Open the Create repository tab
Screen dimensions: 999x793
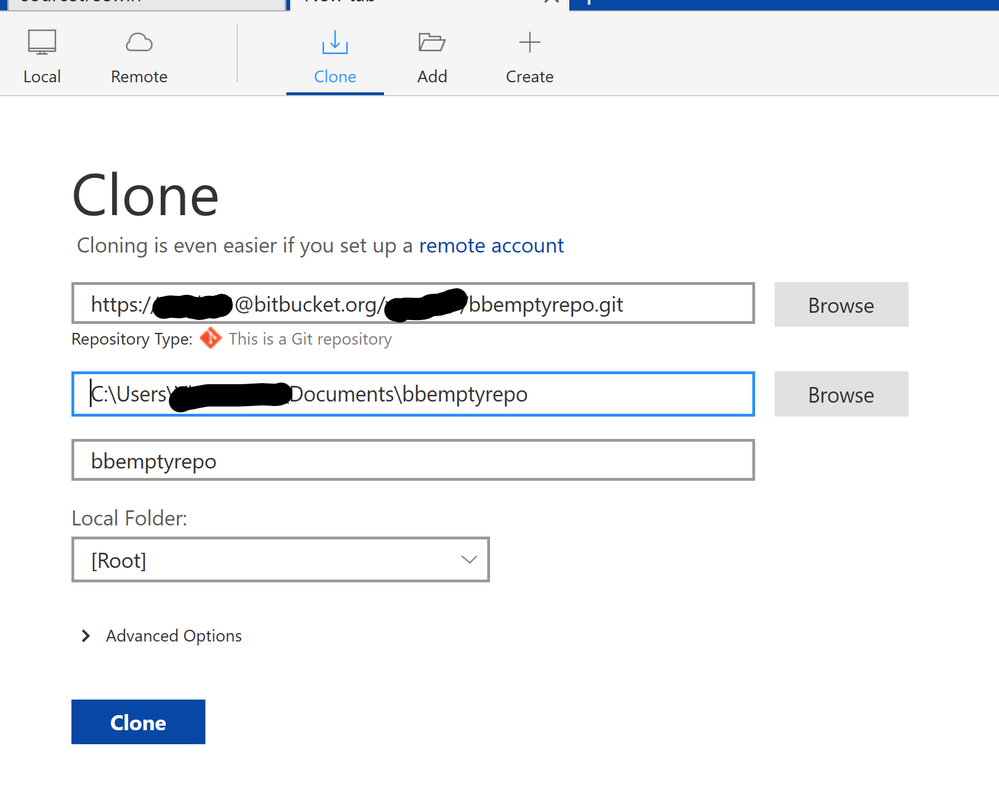pyautogui.click(x=529, y=57)
